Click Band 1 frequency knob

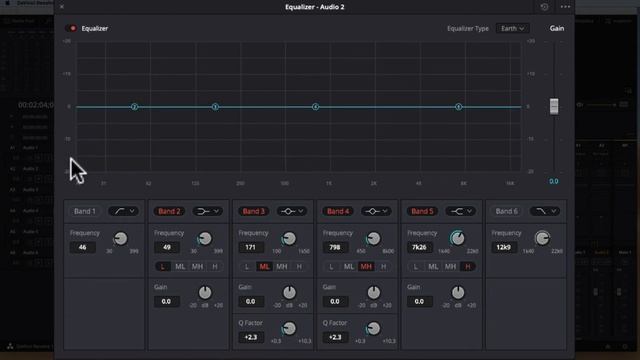[x=120, y=238]
